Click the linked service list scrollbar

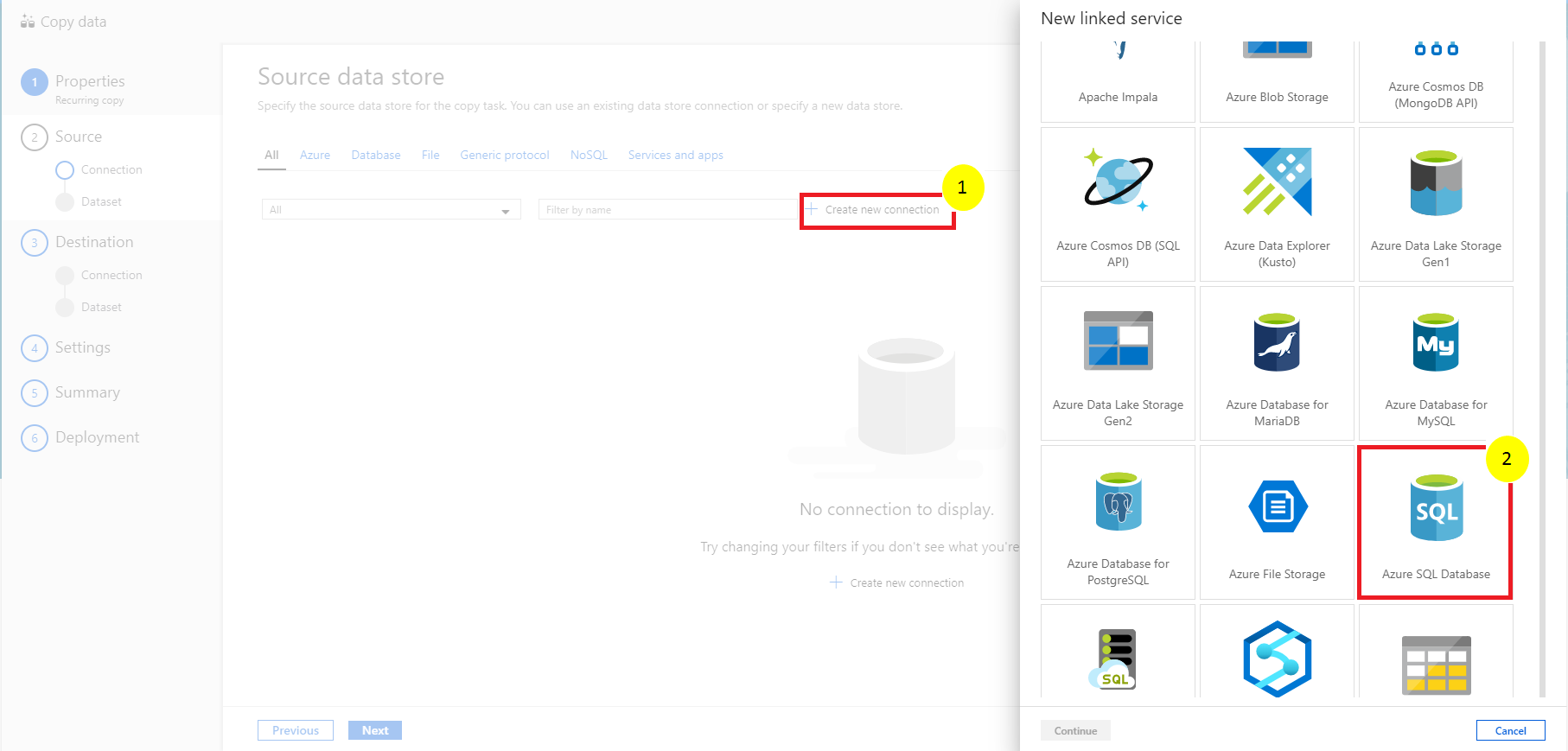coord(1542,369)
